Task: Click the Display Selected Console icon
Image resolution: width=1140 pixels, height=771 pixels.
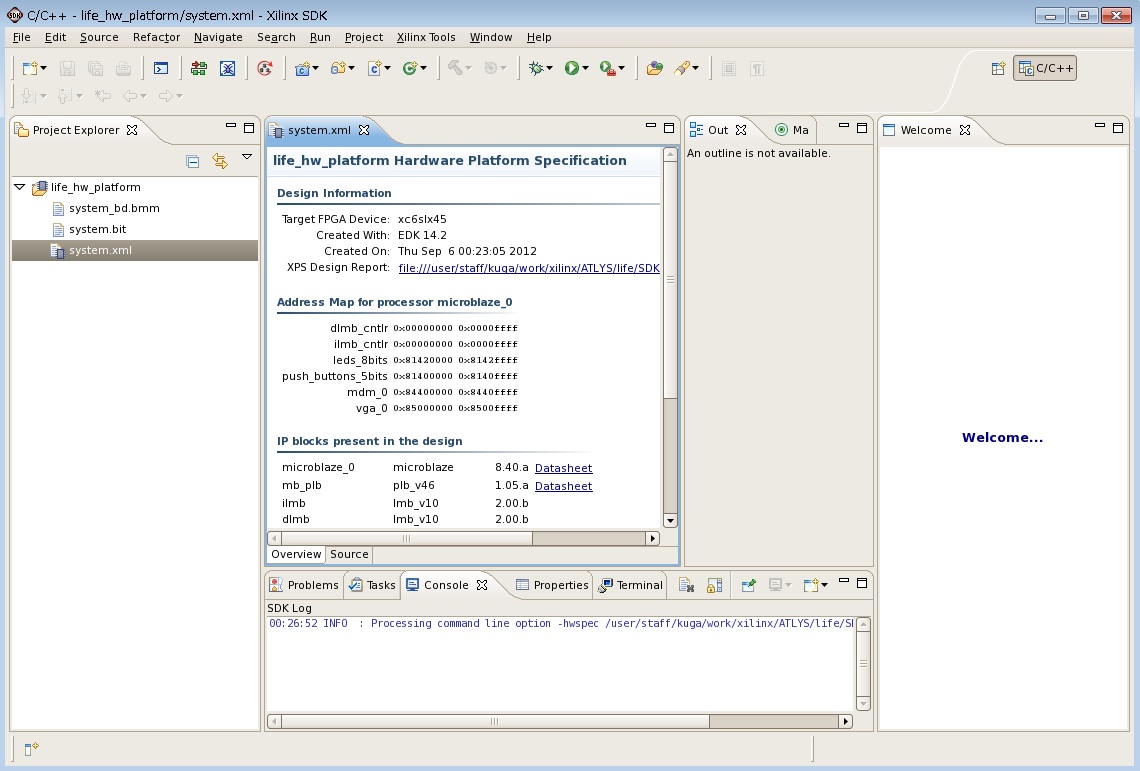Action: point(775,585)
